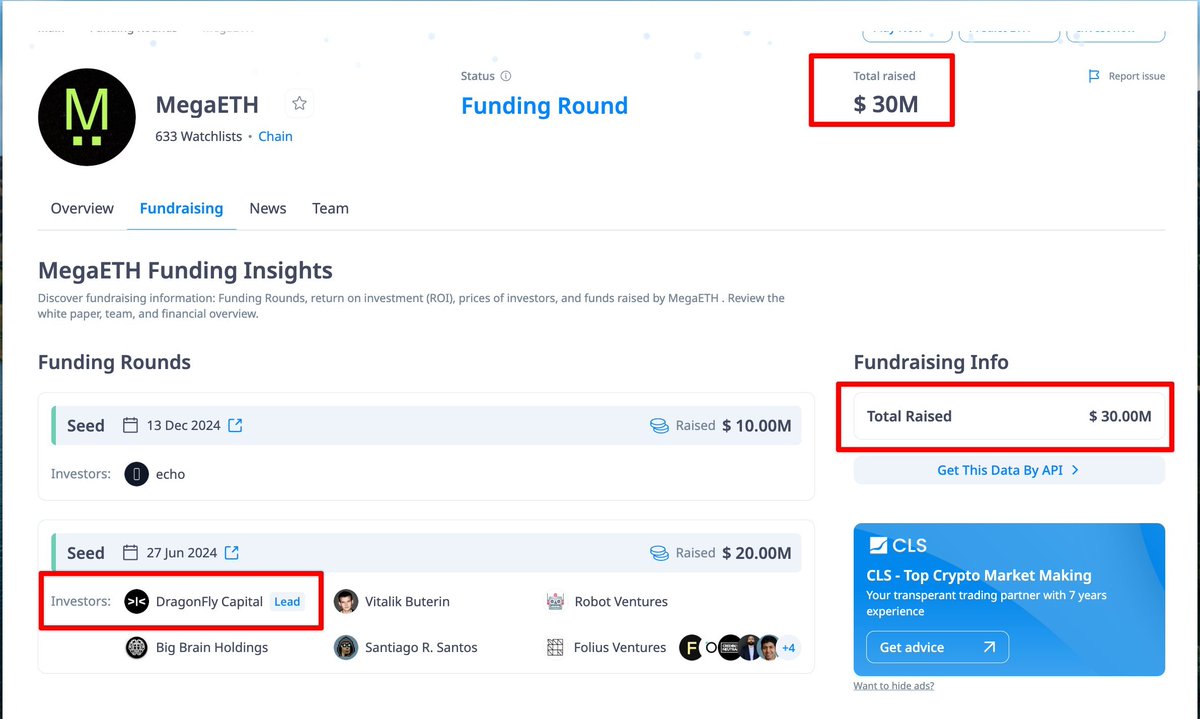Click the yellow F investor avatar

click(x=691, y=647)
